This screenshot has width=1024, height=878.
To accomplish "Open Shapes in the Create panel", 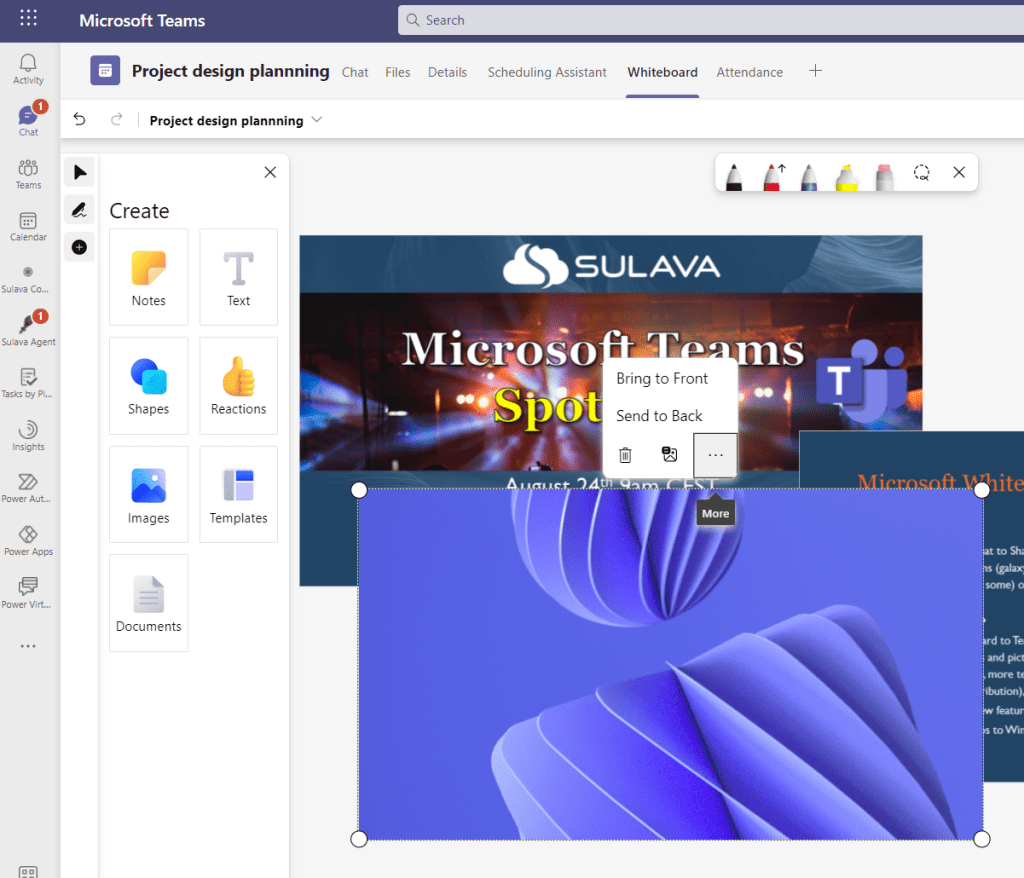I will point(148,386).
